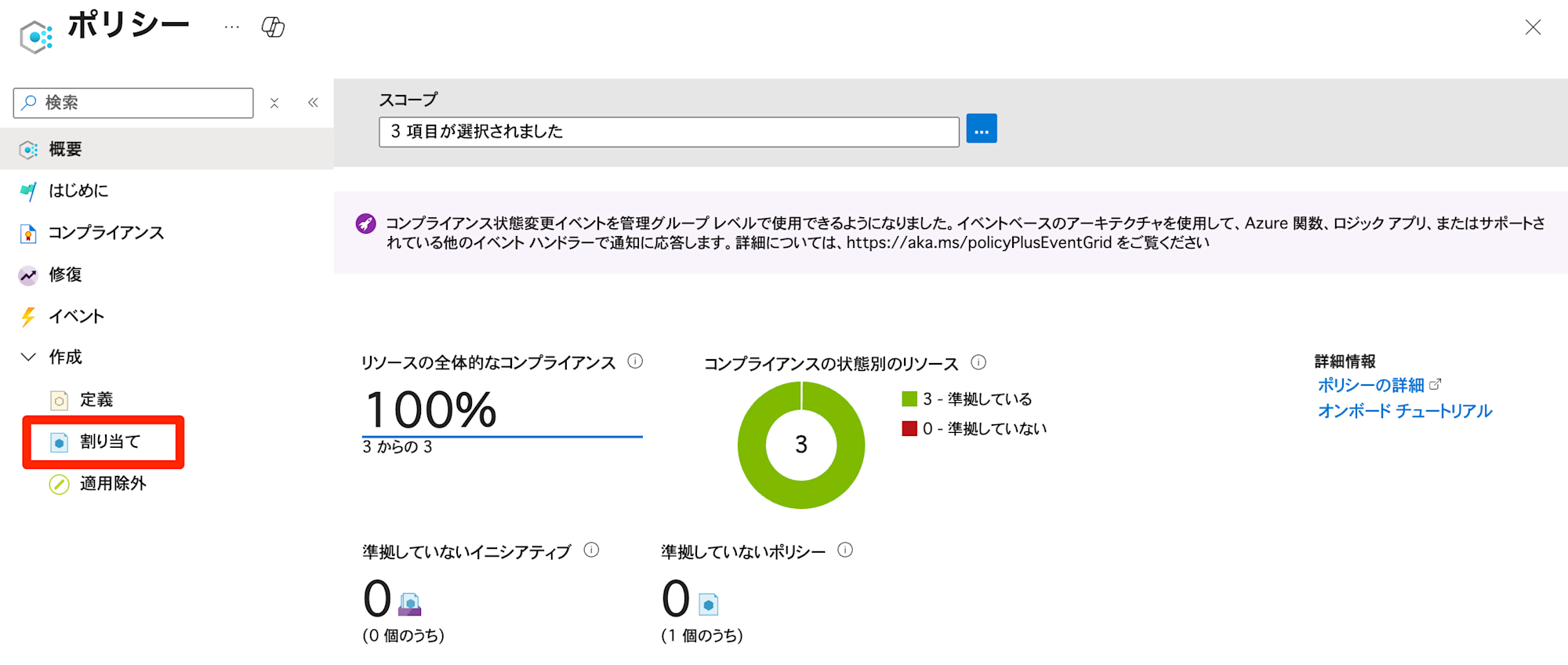Click the external link icon after ポリシーの詳細
1568x665 pixels.
tap(1436, 384)
